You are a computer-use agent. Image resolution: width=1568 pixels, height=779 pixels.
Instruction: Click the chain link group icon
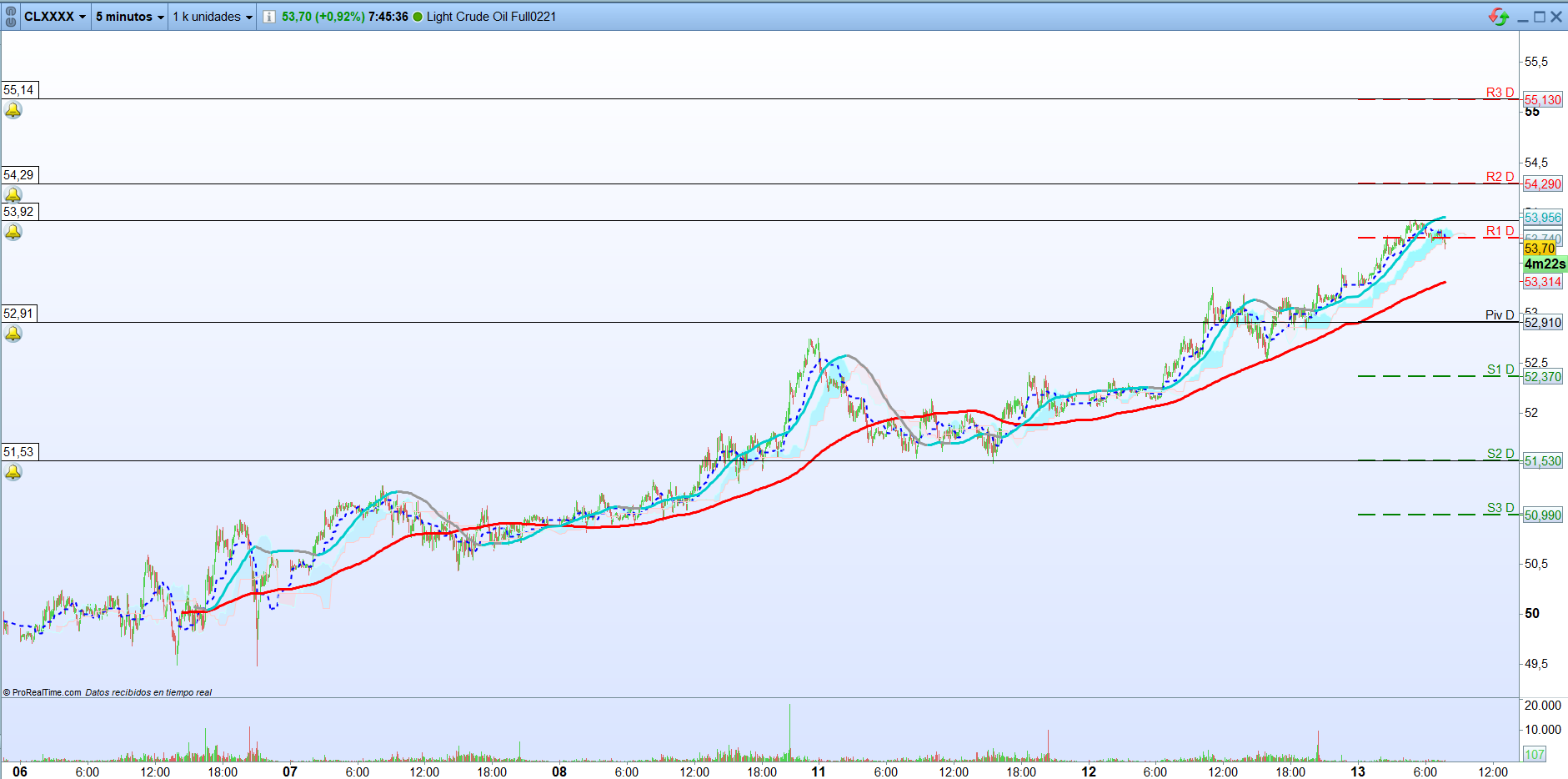click(x=10, y=17)
